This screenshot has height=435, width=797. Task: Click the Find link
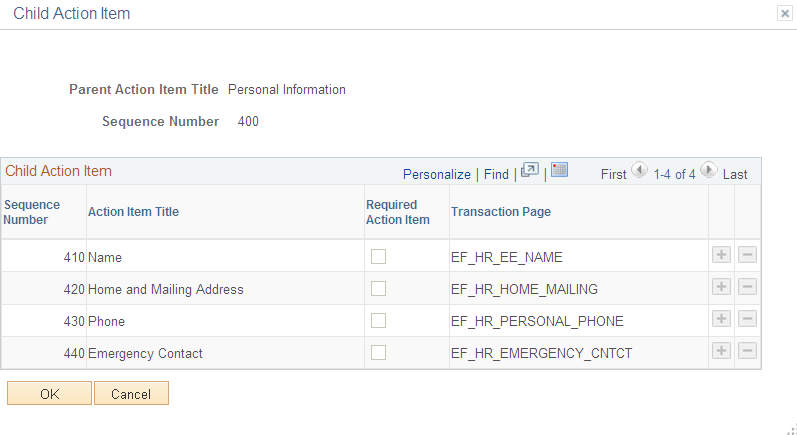(x=496, y=174)
